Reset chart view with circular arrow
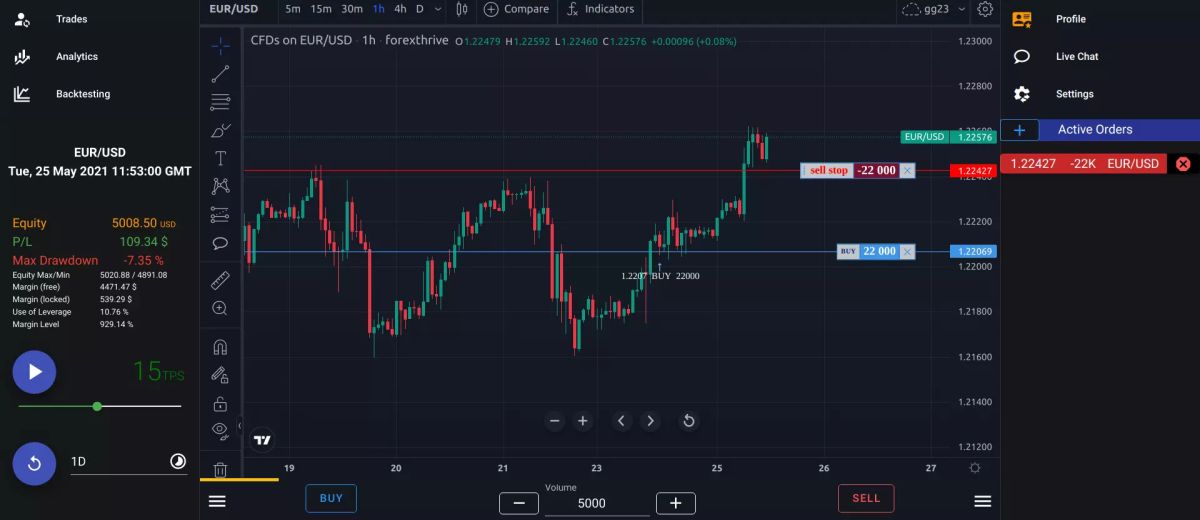Screen dimensions: 1200x520 [x=689, y=421]
